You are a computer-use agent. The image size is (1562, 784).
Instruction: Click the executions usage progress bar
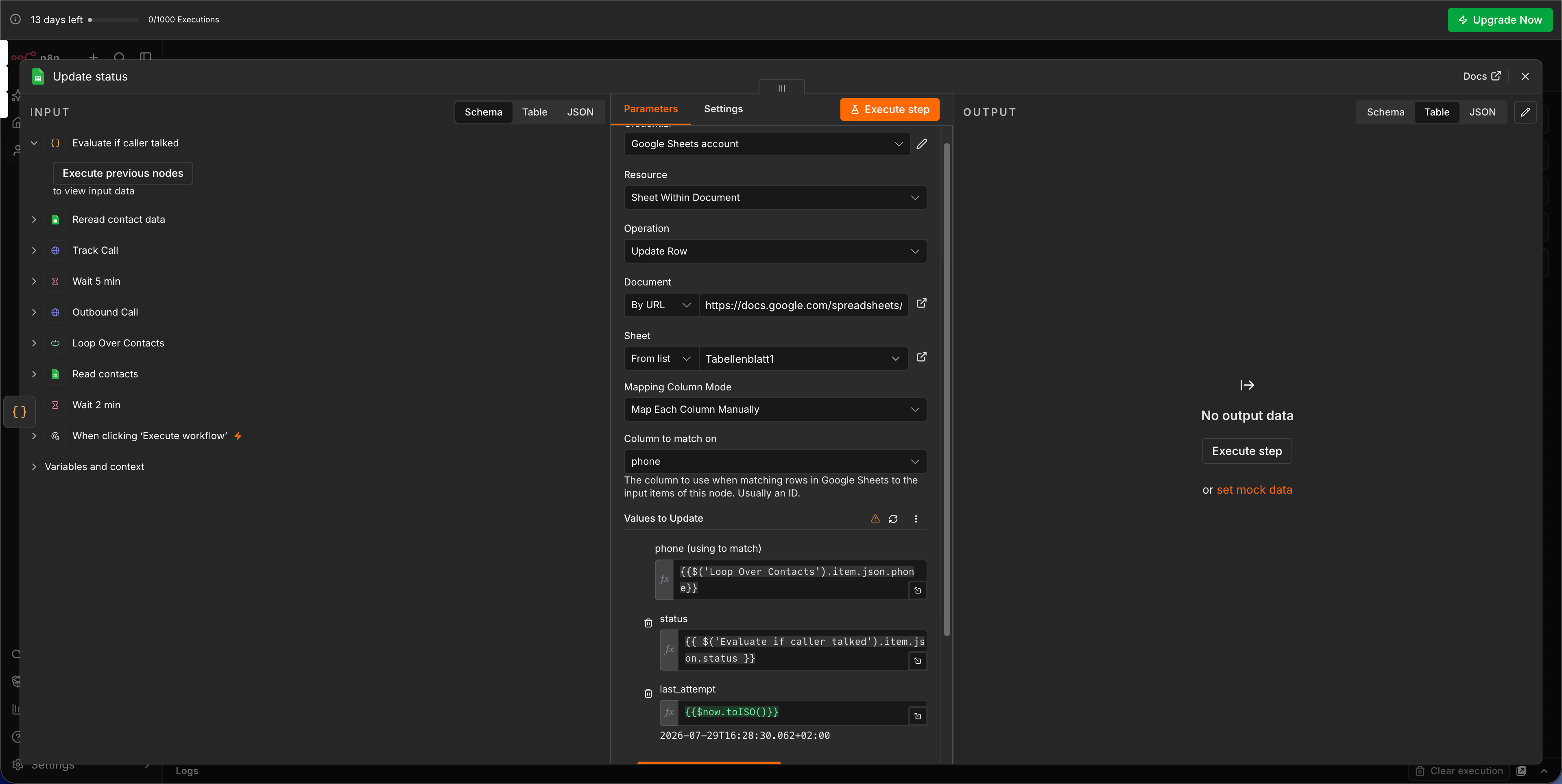coord(113,20)
